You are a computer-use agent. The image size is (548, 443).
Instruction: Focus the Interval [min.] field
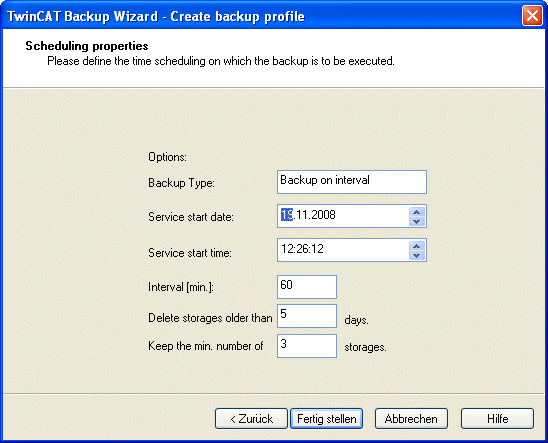(307, 287)
